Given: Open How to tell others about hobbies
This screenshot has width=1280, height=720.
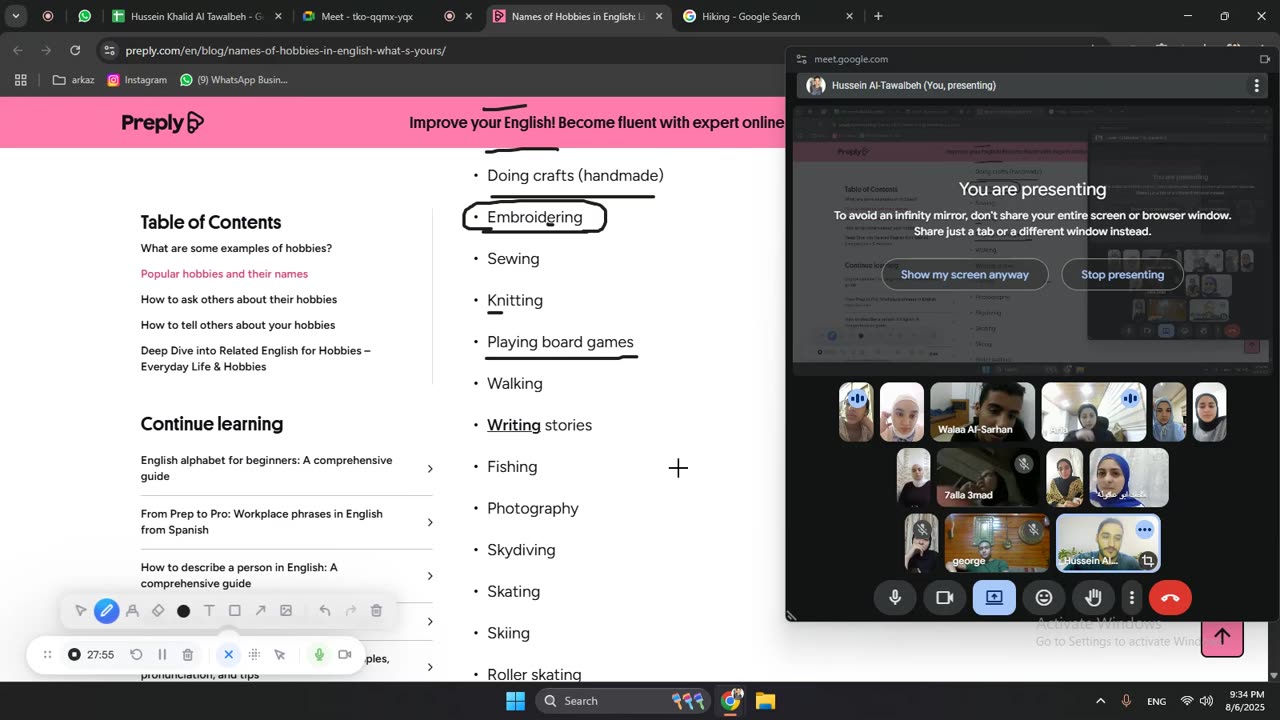Looking at the screenshot, I should (x=238, y=325).
